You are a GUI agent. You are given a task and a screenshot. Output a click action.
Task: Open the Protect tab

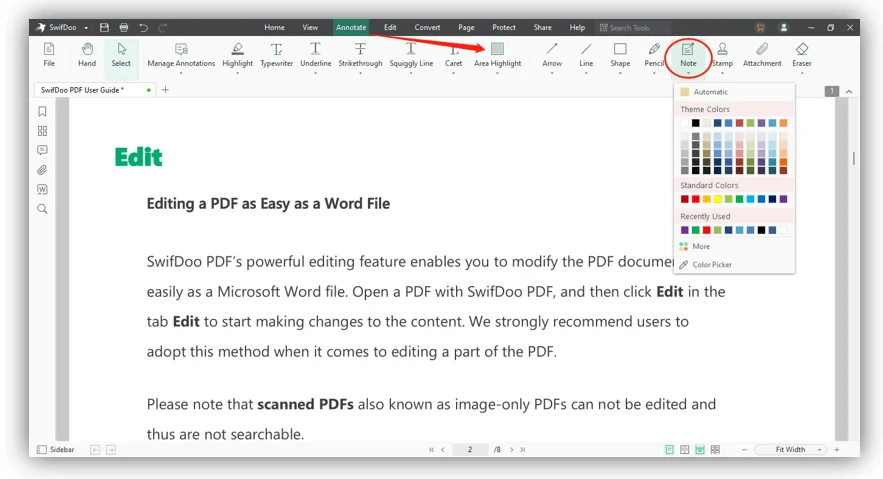[x=503, y=27]
